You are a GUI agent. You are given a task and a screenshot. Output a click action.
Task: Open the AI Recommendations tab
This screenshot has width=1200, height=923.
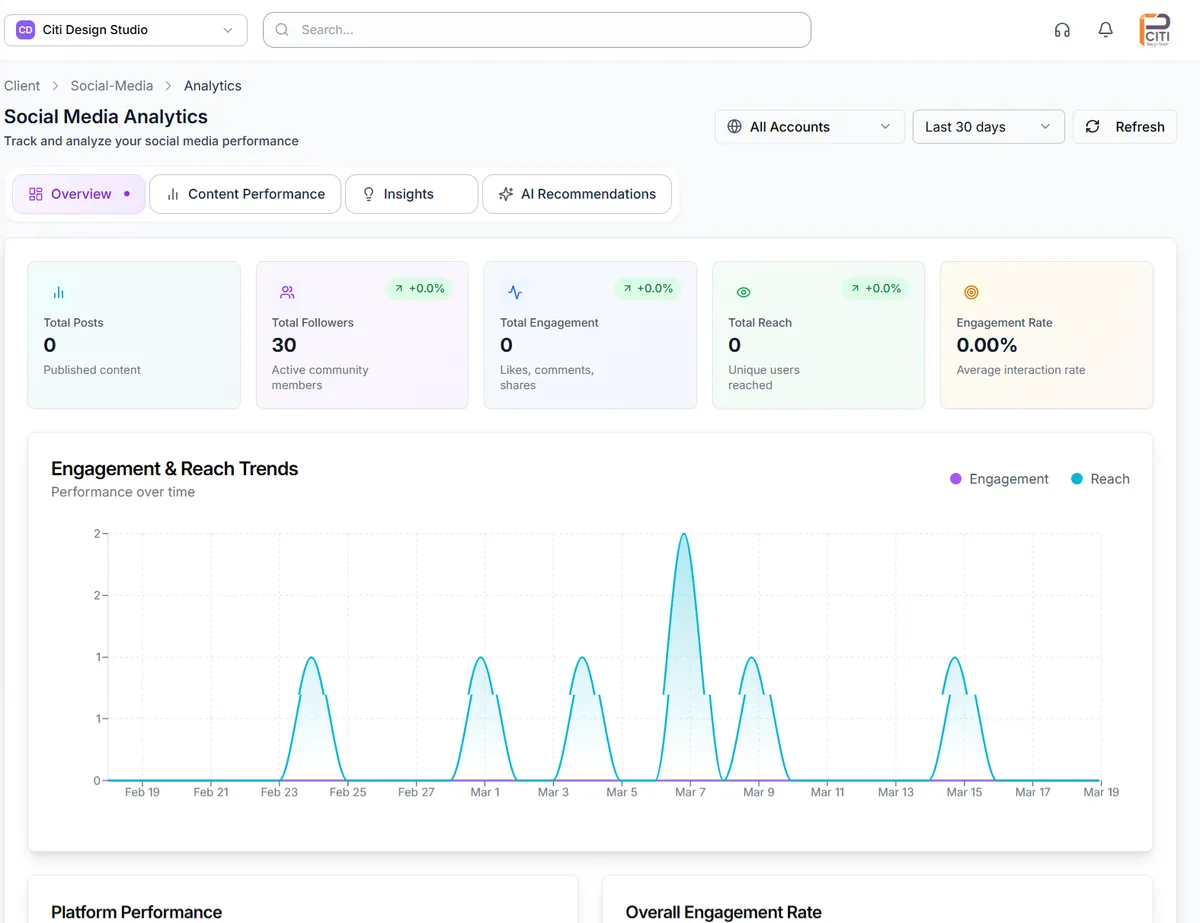pyautogui.click(x=577, y=194)
